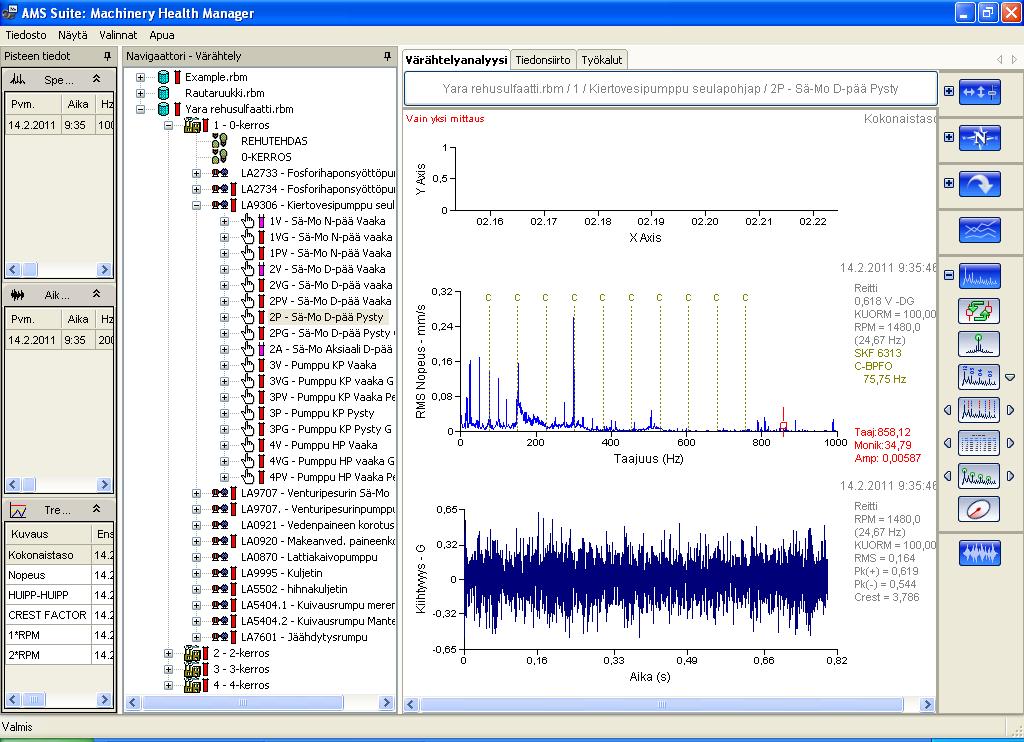This screenshot has width=1024, height=742.
Task: Switch to the Työkalut tab
Action: [601, 60]
